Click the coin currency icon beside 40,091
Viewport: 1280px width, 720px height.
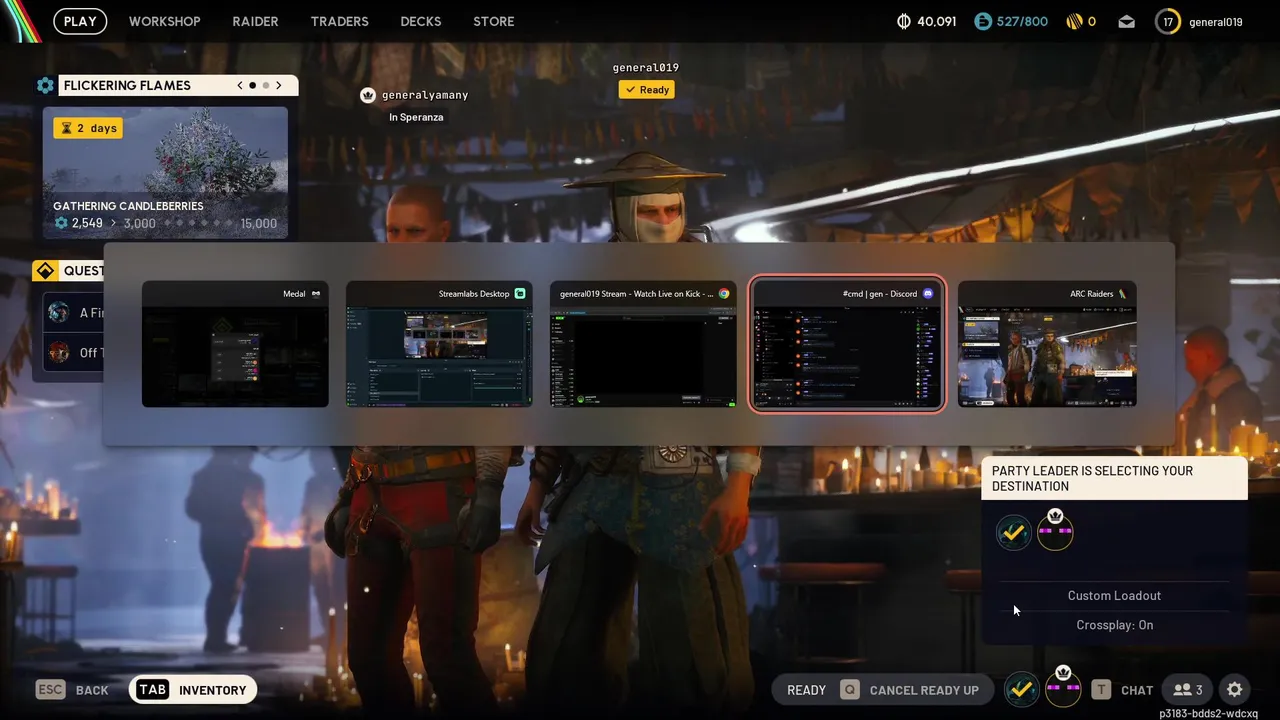[x=904, y=21]
